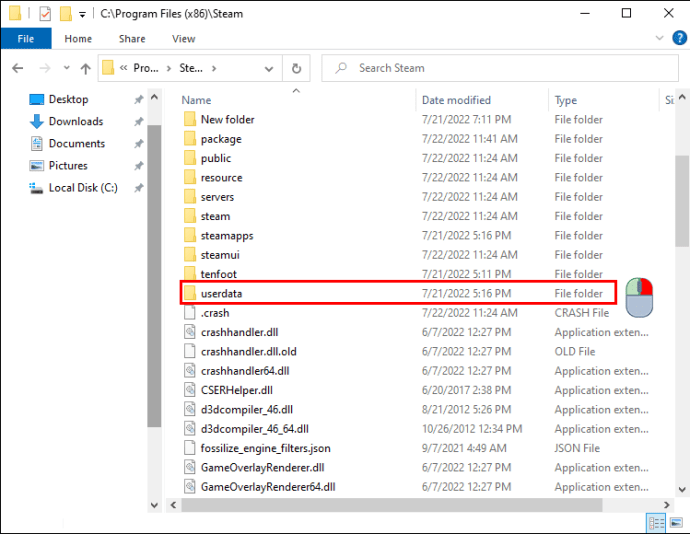Screen dimensions: 690x534
Task: Click the crashhandler64.dll file icon
Action: coord(190,370)
